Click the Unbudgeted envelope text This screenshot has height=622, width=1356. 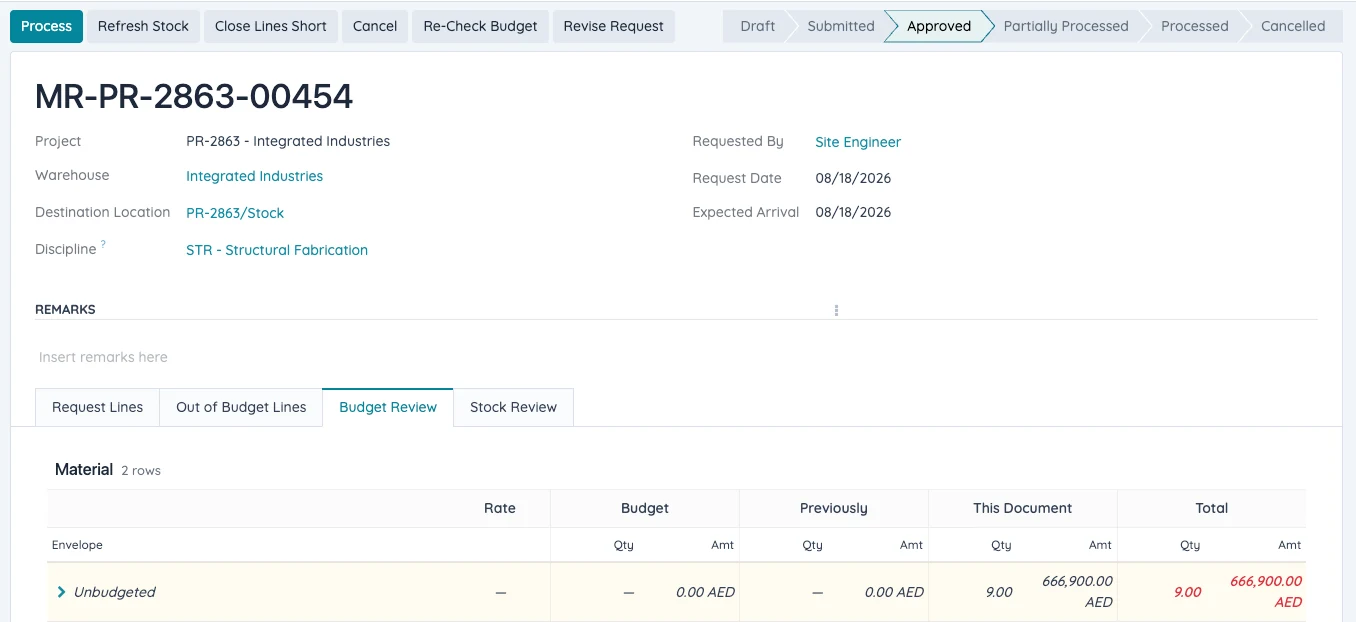pos(115,592)
